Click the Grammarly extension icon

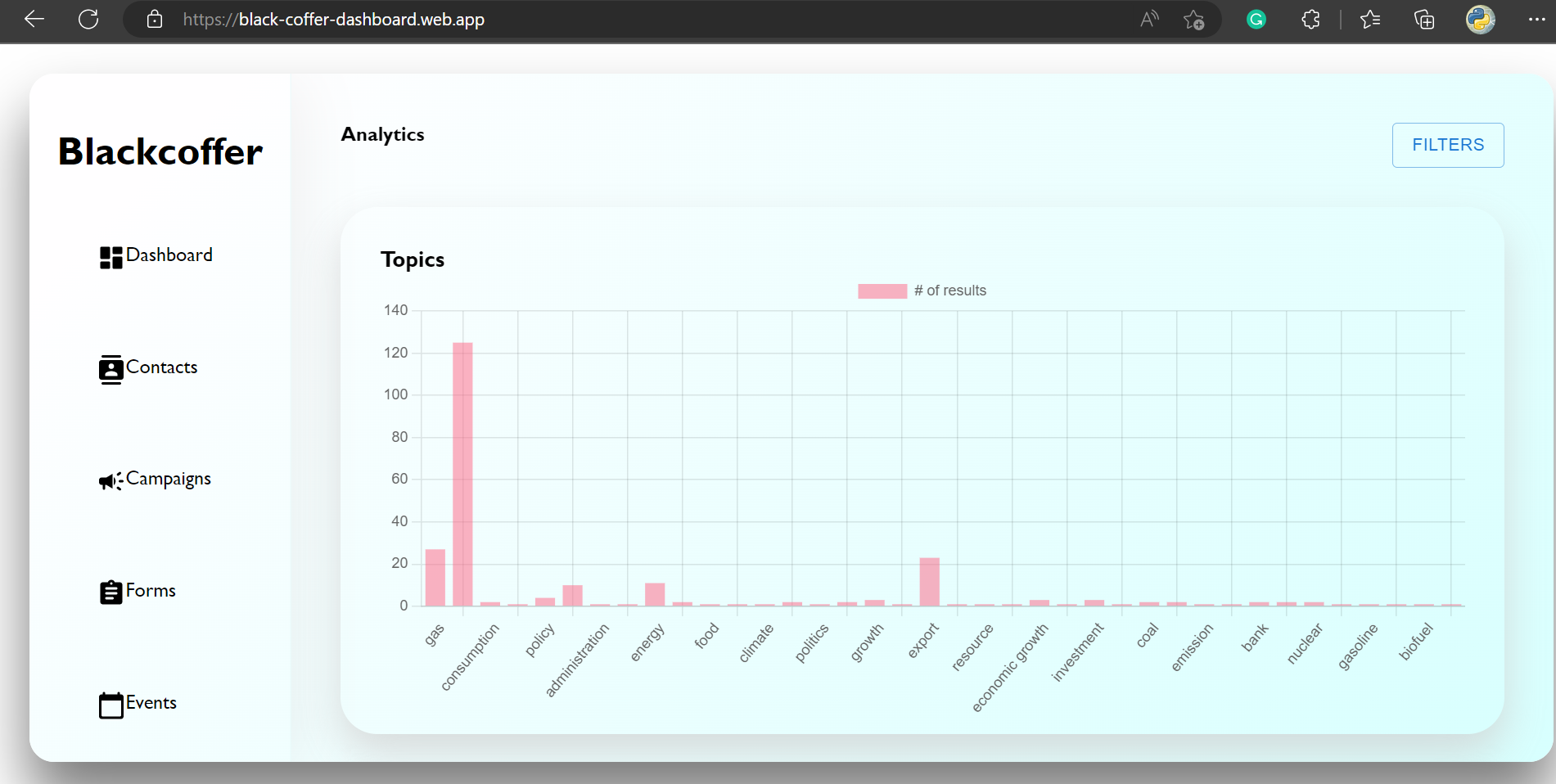(x=1256, y=20)
